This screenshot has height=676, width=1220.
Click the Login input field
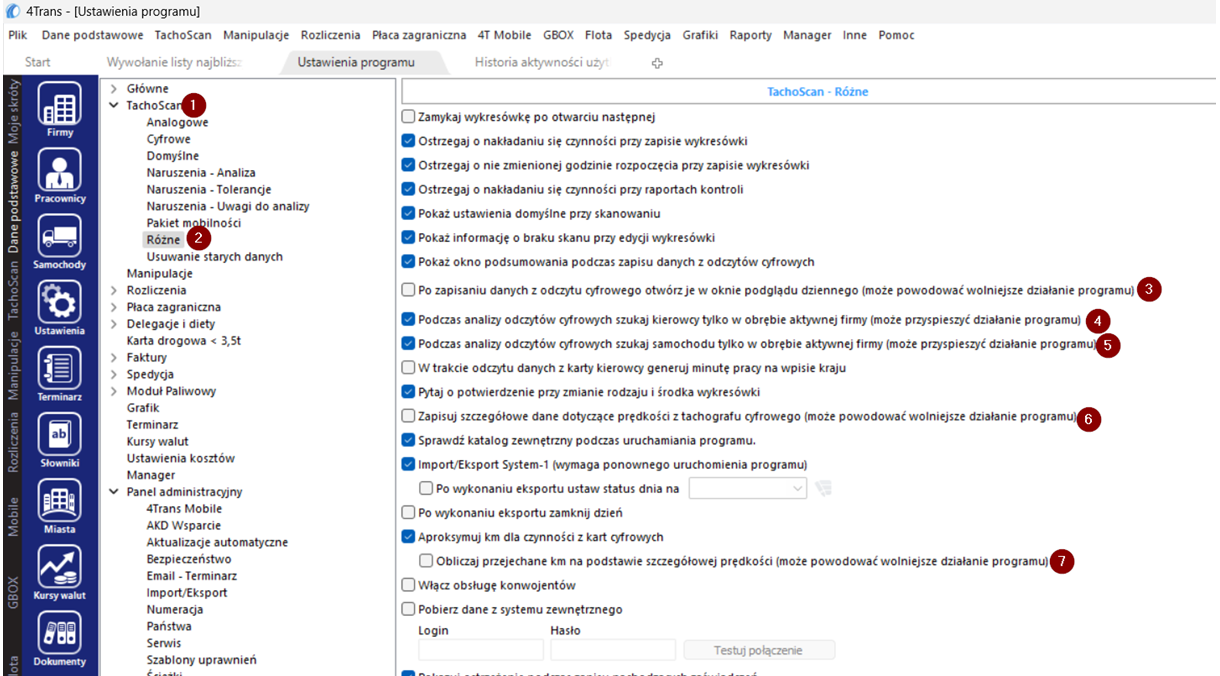(472, 650)
